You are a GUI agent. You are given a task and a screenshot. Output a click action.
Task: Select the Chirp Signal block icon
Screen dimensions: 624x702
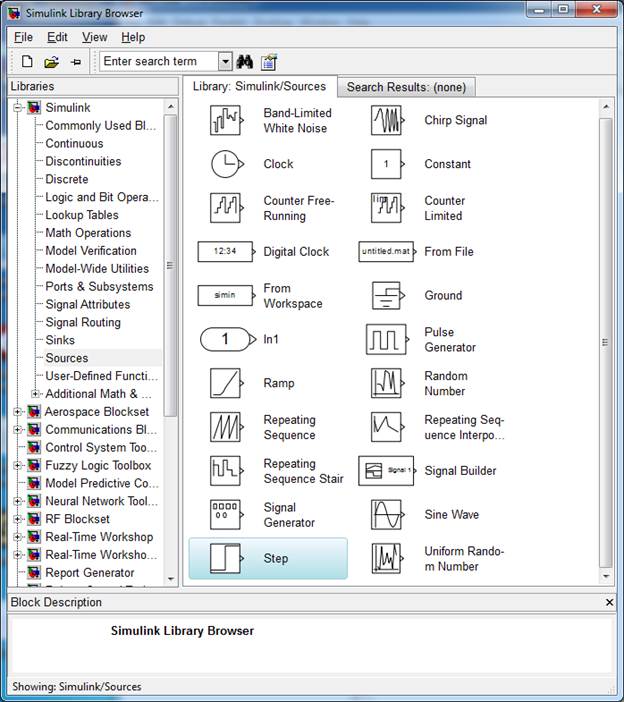pyautogui.click(x=388, y=120)
